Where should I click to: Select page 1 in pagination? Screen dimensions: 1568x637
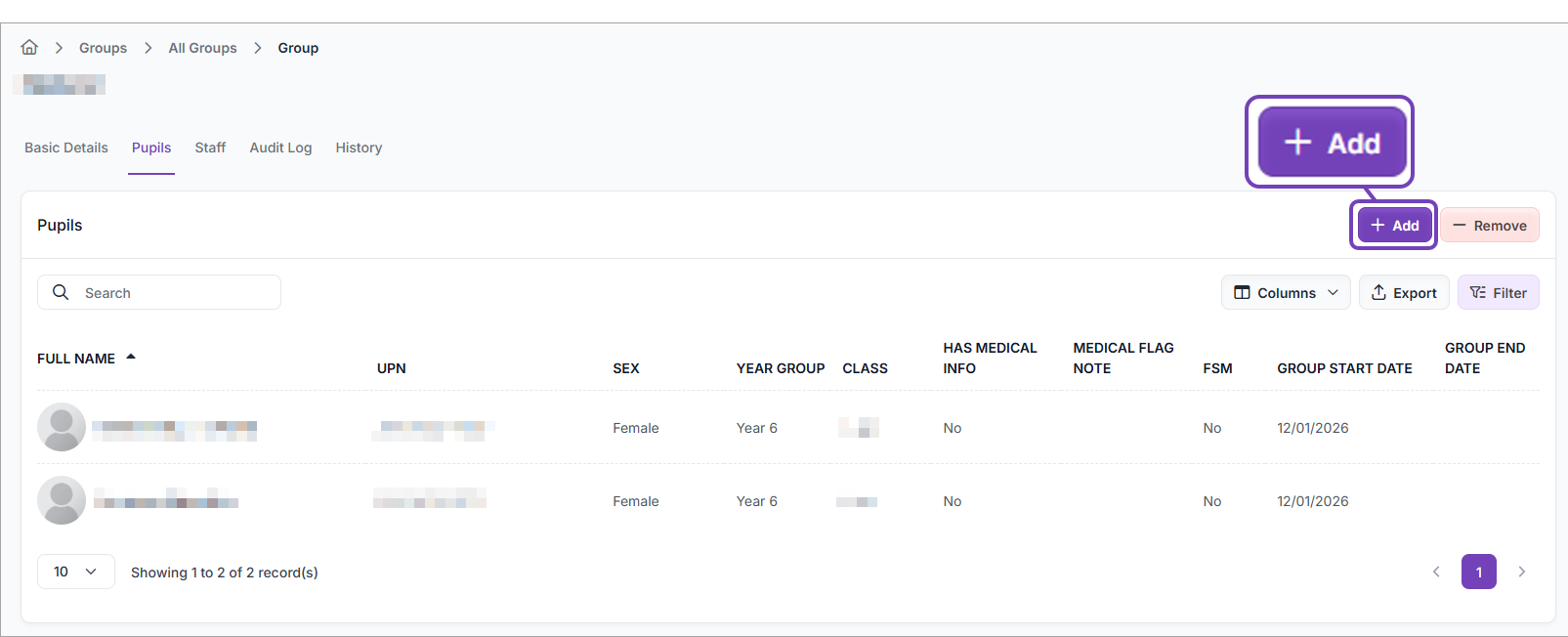click(1478, 572)
